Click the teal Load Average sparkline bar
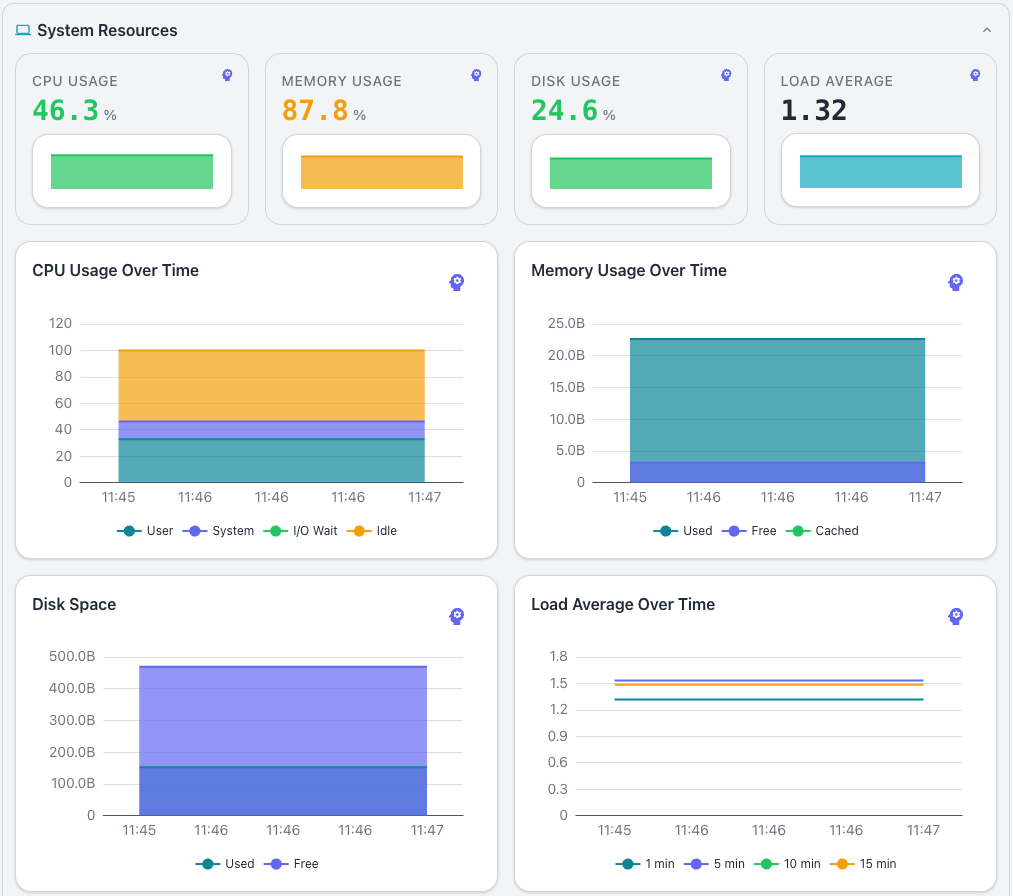1013x896 pixels. (x=881, y=171)
